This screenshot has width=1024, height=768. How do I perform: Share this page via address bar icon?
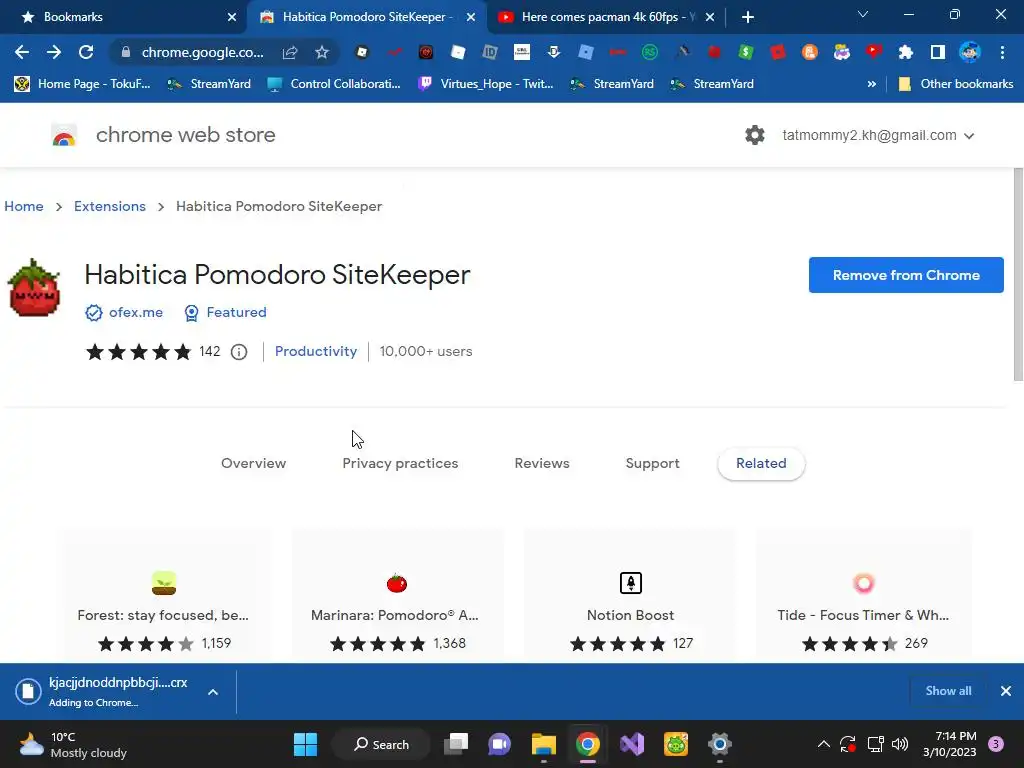[x=290, y=52]
